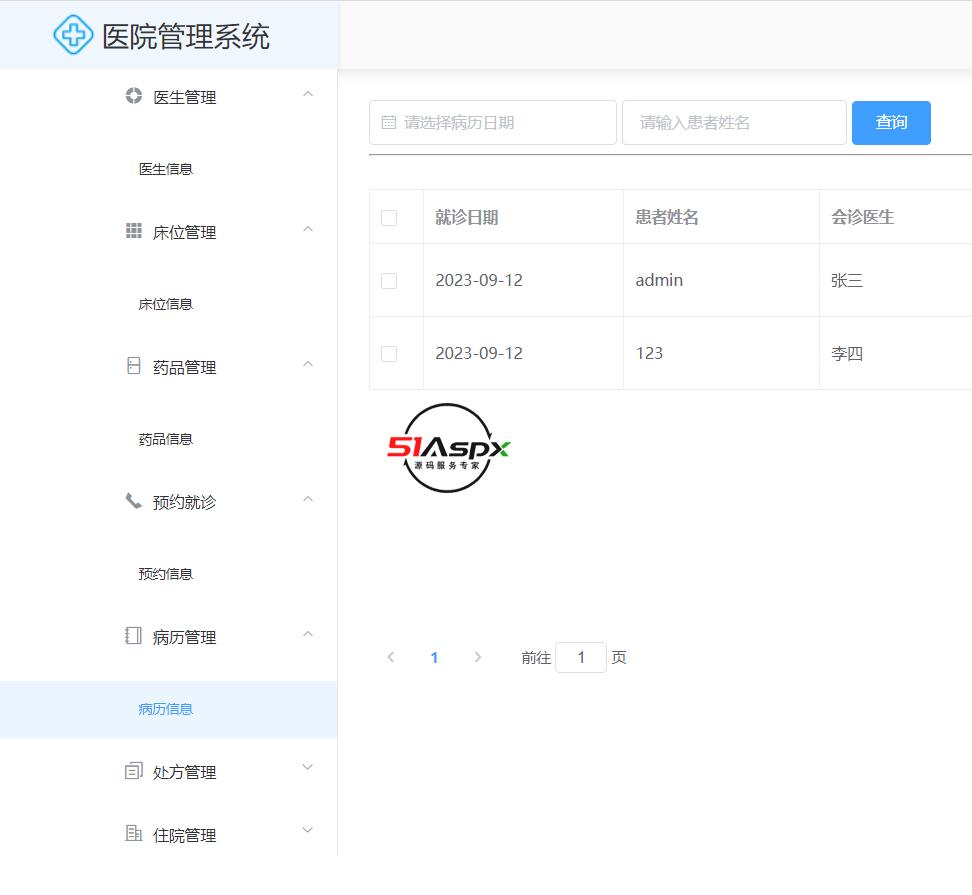Click the 病历管理 notebook icon
The image size is (972, 895).
133,635
